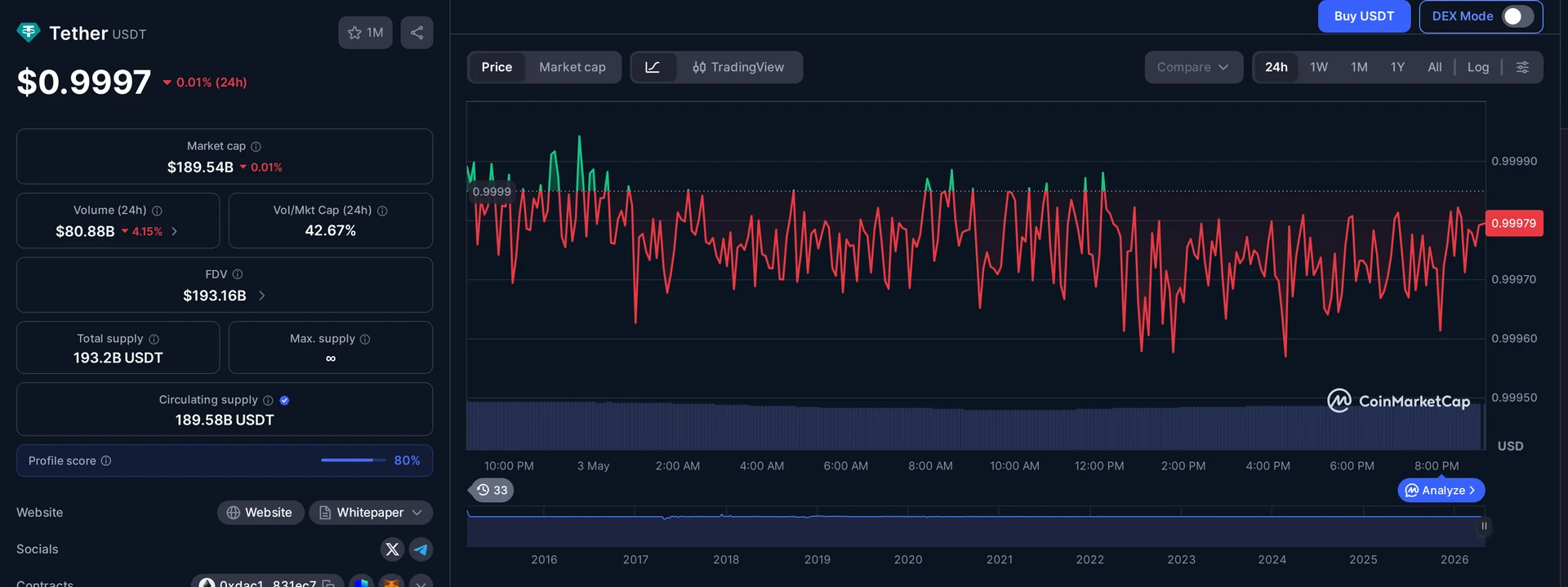Click the Analyze button

click(x=1441, y=491)
